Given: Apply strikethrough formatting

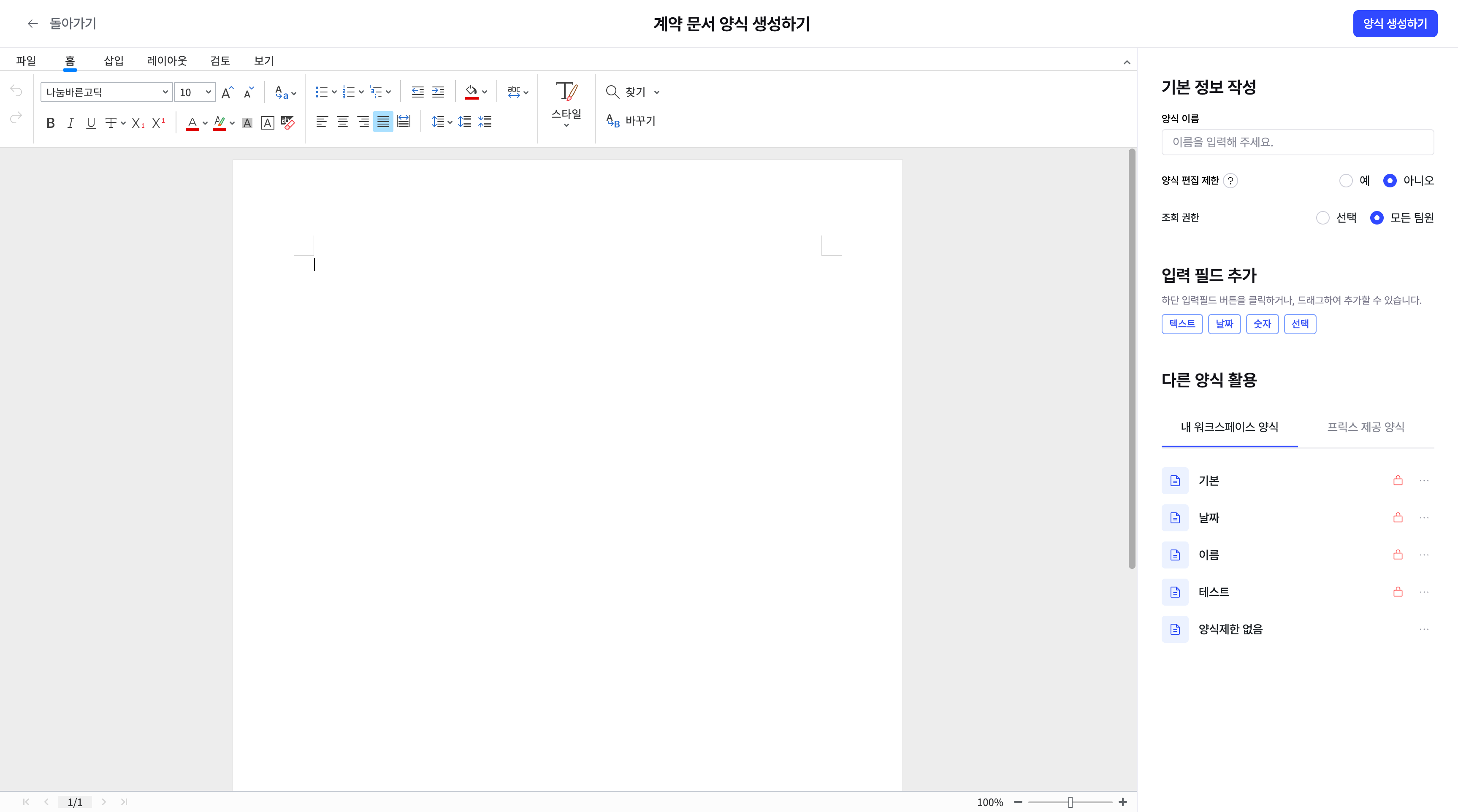Looking at the screenshot, I should pyautogui.click(x=111, y=123).
